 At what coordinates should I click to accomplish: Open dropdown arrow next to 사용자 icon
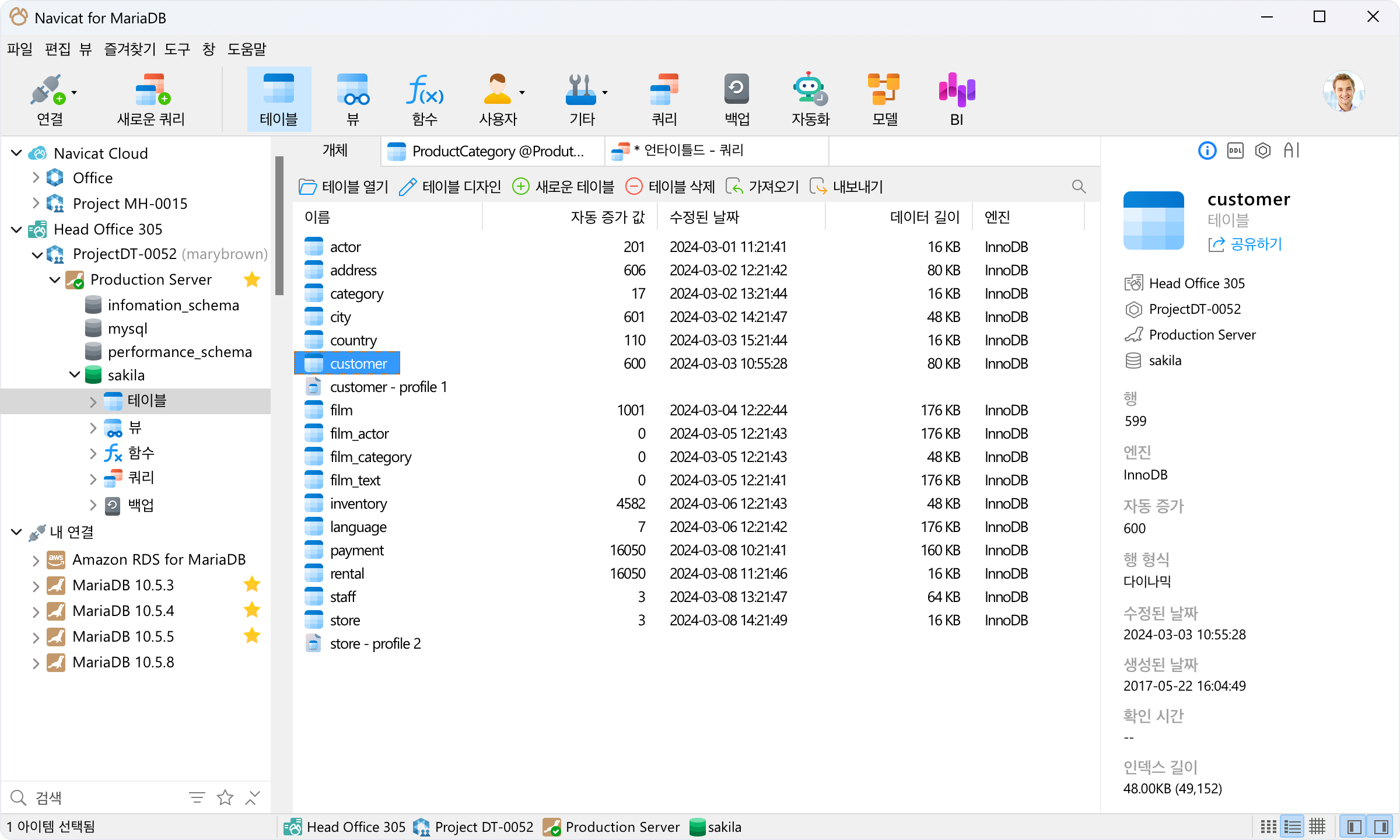click(x=522, y=93)
